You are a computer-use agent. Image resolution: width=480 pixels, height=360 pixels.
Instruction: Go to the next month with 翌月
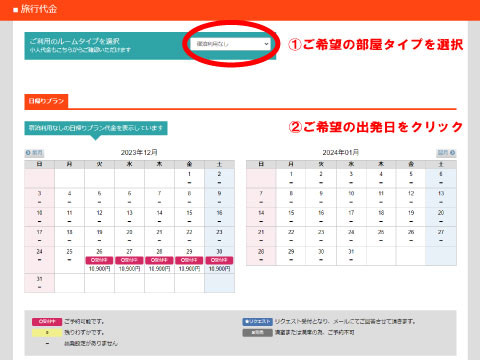coord(446,153)
